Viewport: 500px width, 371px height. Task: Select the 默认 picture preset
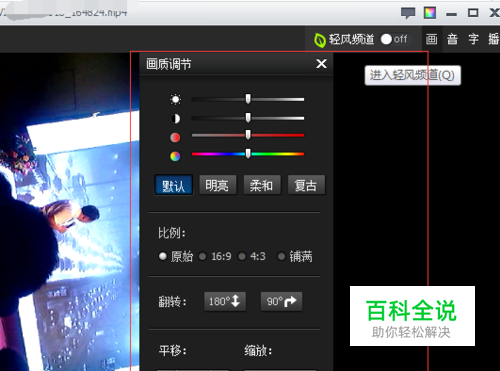click(x=174, y=185)
